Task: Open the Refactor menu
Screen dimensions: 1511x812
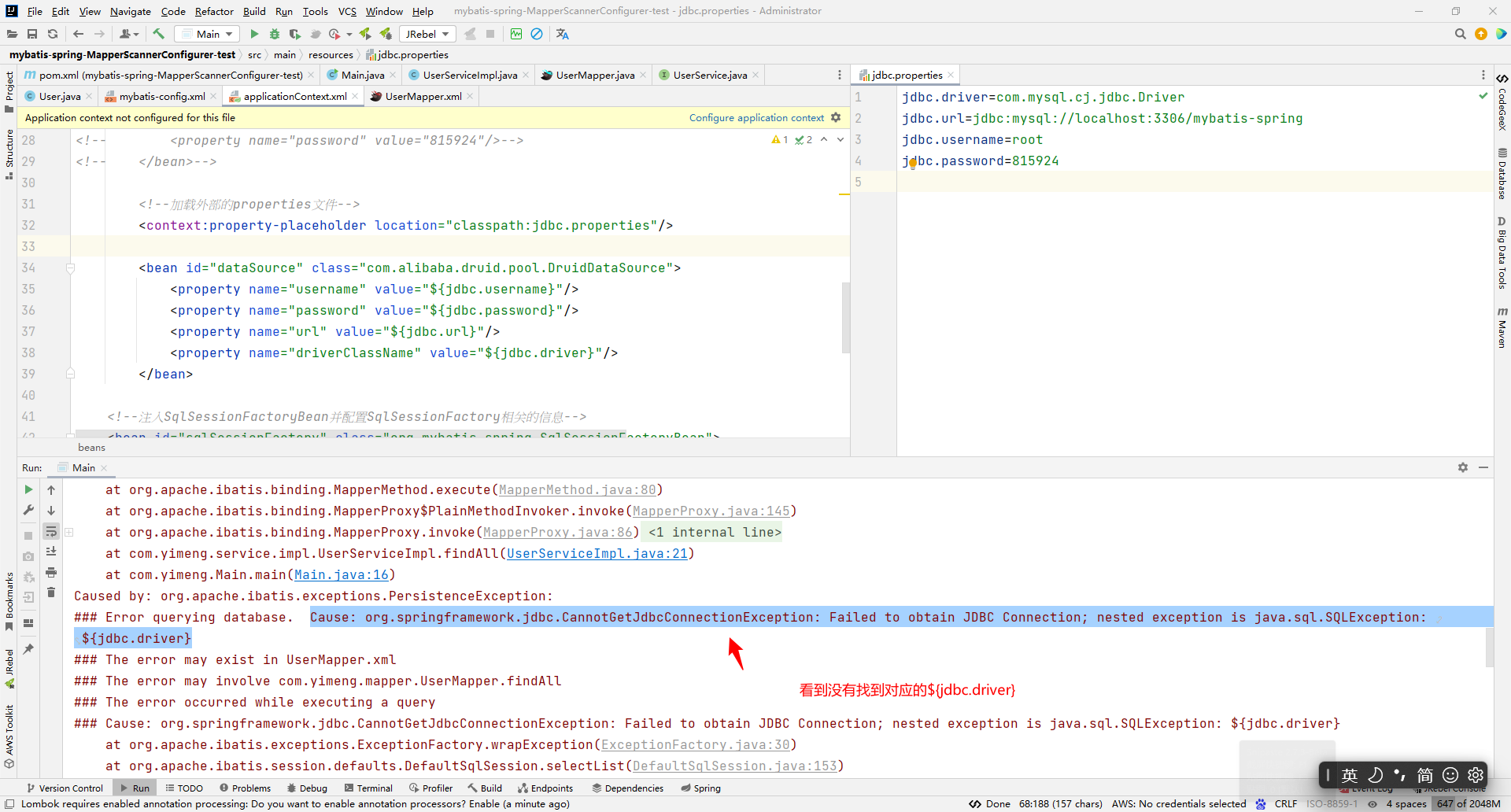Action: [214, 11]
